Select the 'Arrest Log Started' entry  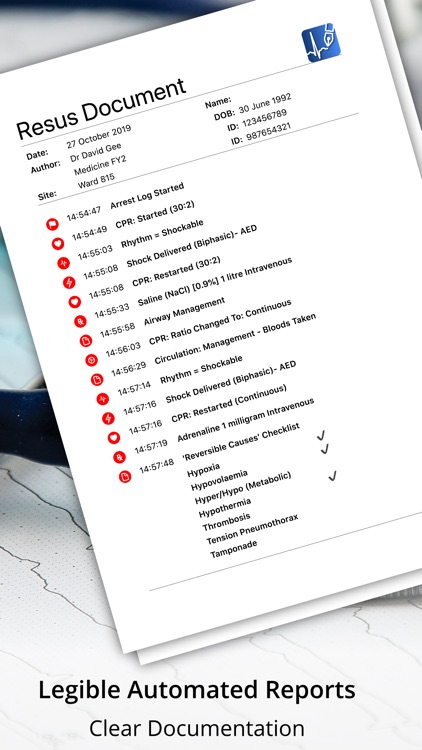pos(147,196)
